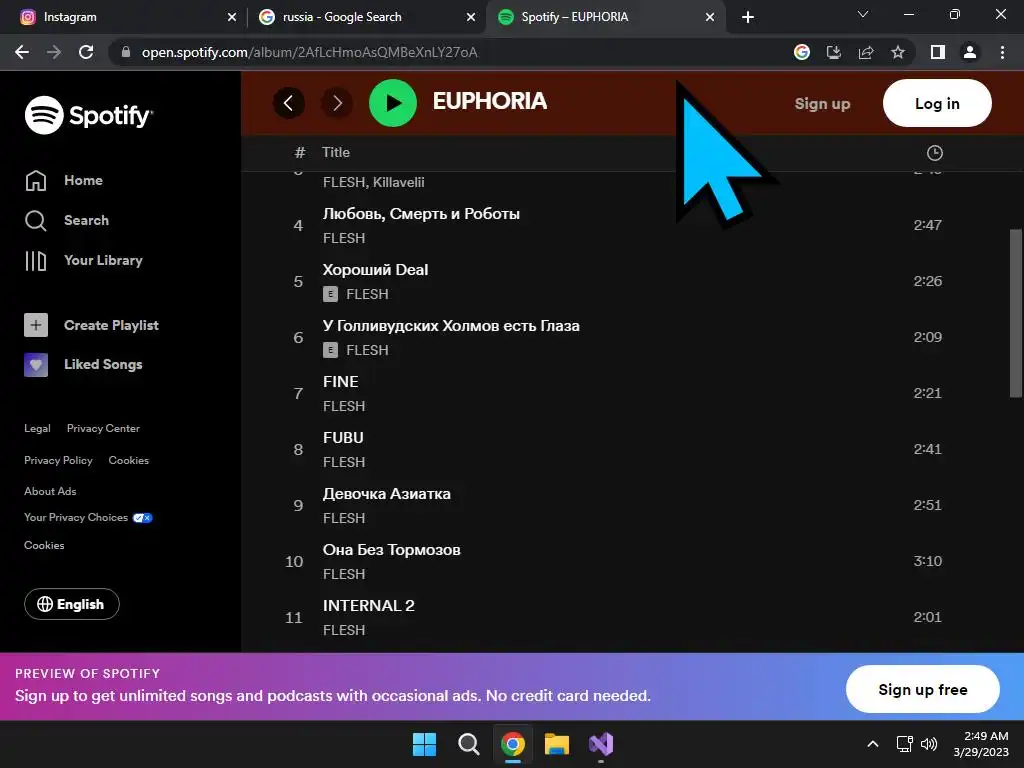
Task: Open the Windows Start menu
Action: click(424, 744)
